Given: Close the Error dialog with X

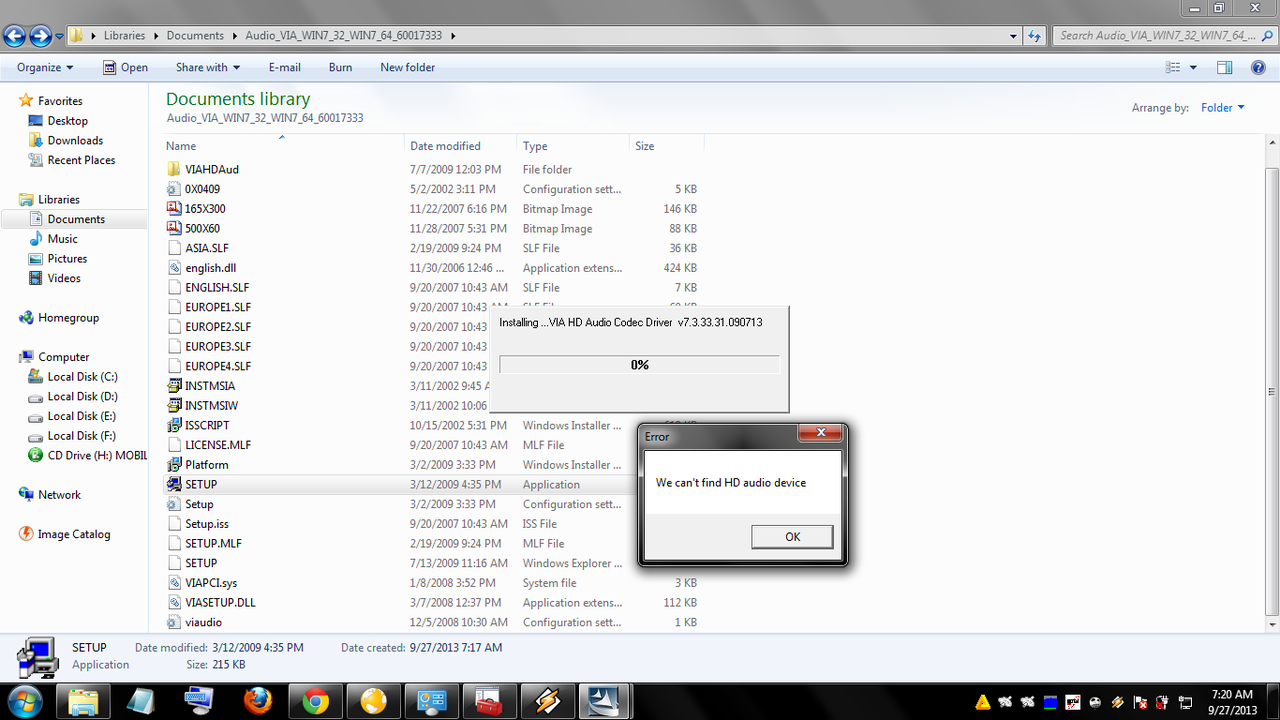Looking at the screenshot, I should pyautogui.click(x=820, y=433).
